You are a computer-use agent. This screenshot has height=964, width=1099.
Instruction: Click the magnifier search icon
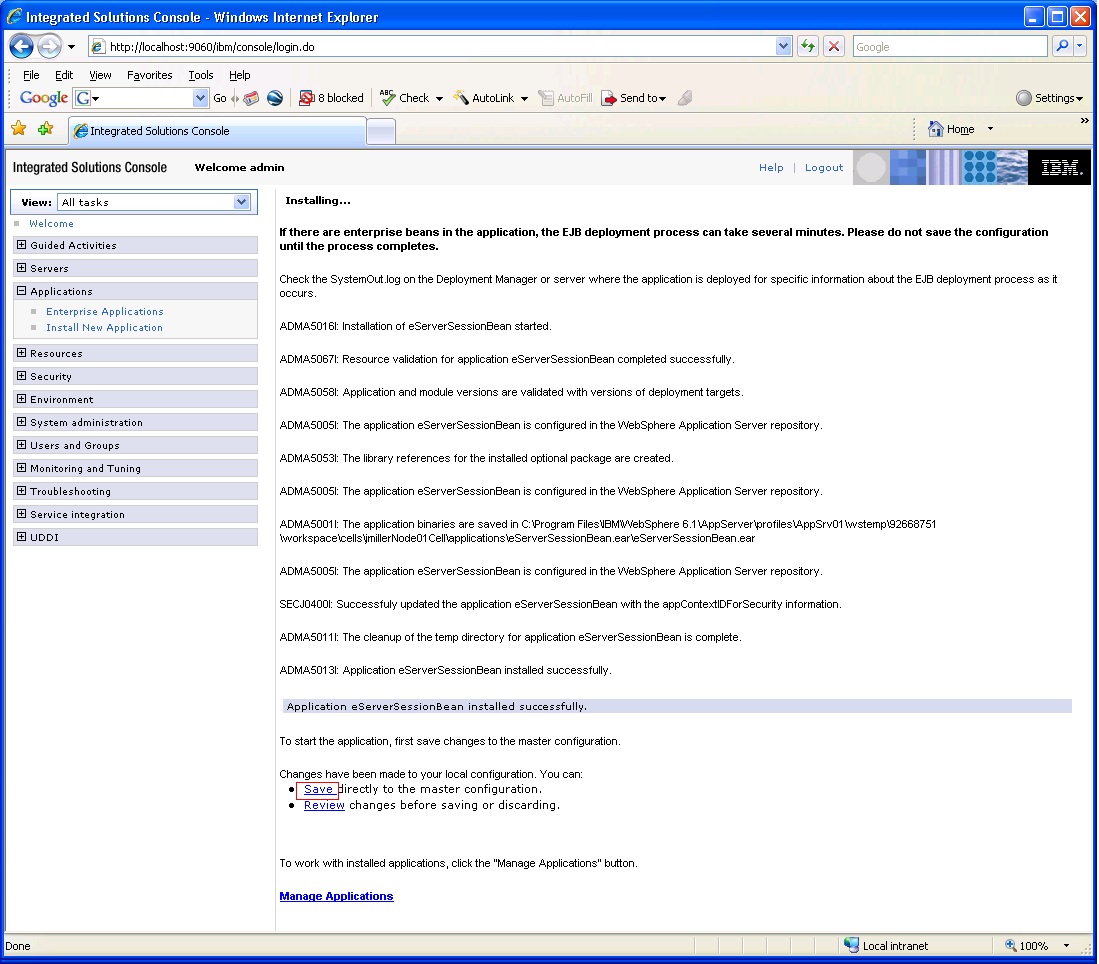[x=1063, y=46]
